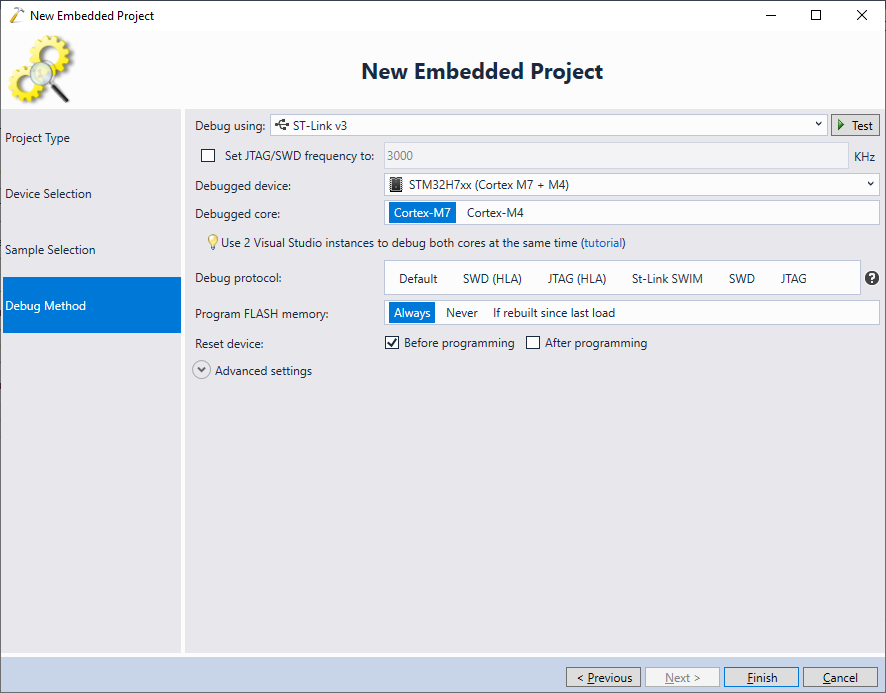The height and width of the screenshot is (693, 886).
Task: Choose SWD (HLA) debug protocol
Action: pos(492,278)
